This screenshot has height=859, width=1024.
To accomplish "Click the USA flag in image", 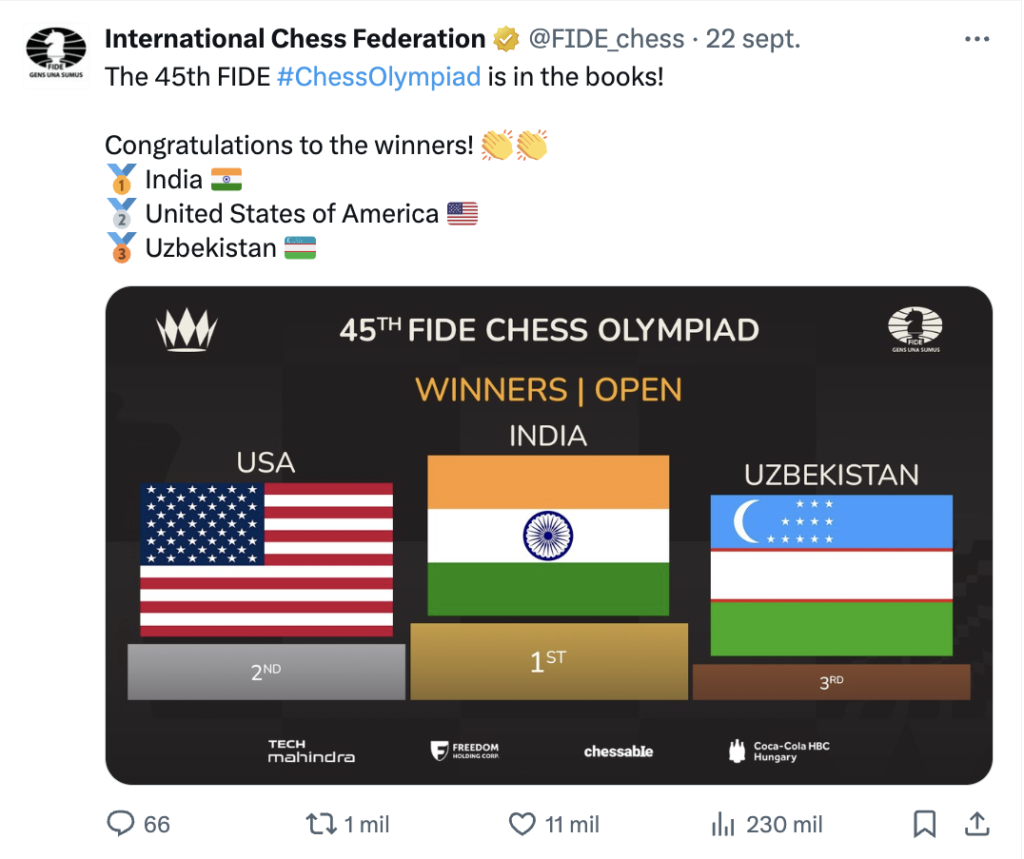I will coord(266,559).
